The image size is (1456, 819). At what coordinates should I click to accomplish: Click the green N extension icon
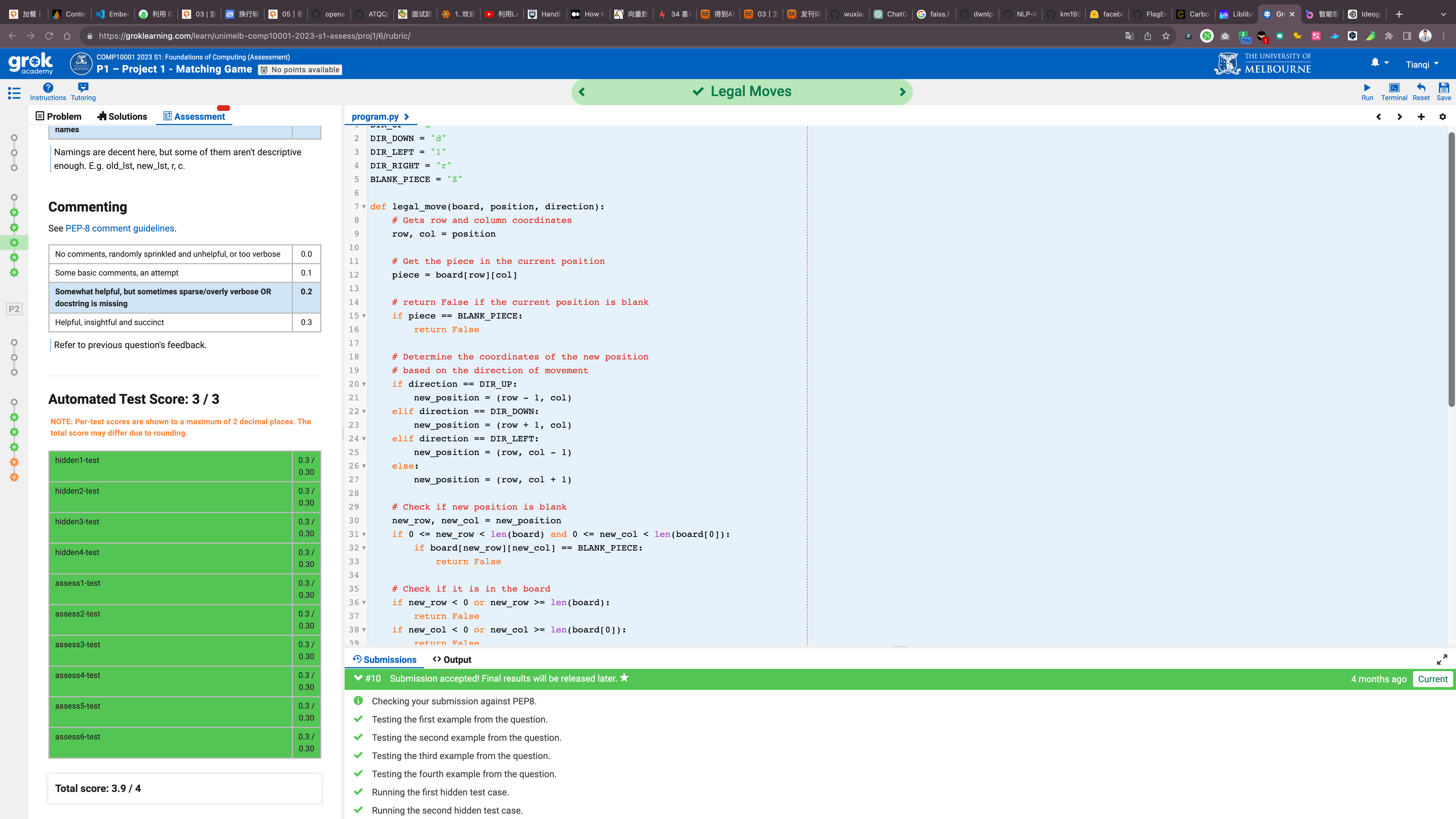[1207, 36]
